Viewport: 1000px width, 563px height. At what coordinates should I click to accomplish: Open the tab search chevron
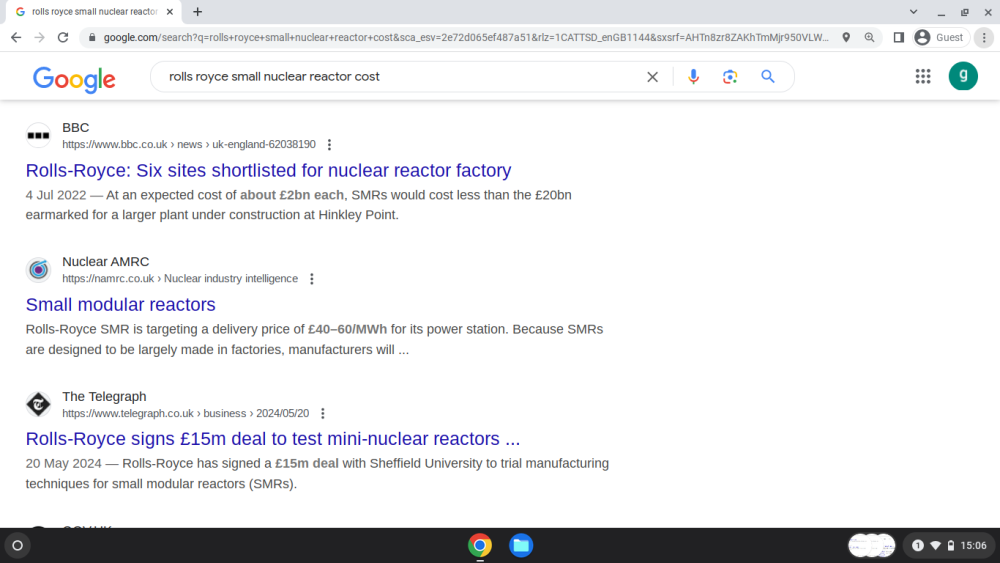913,11
